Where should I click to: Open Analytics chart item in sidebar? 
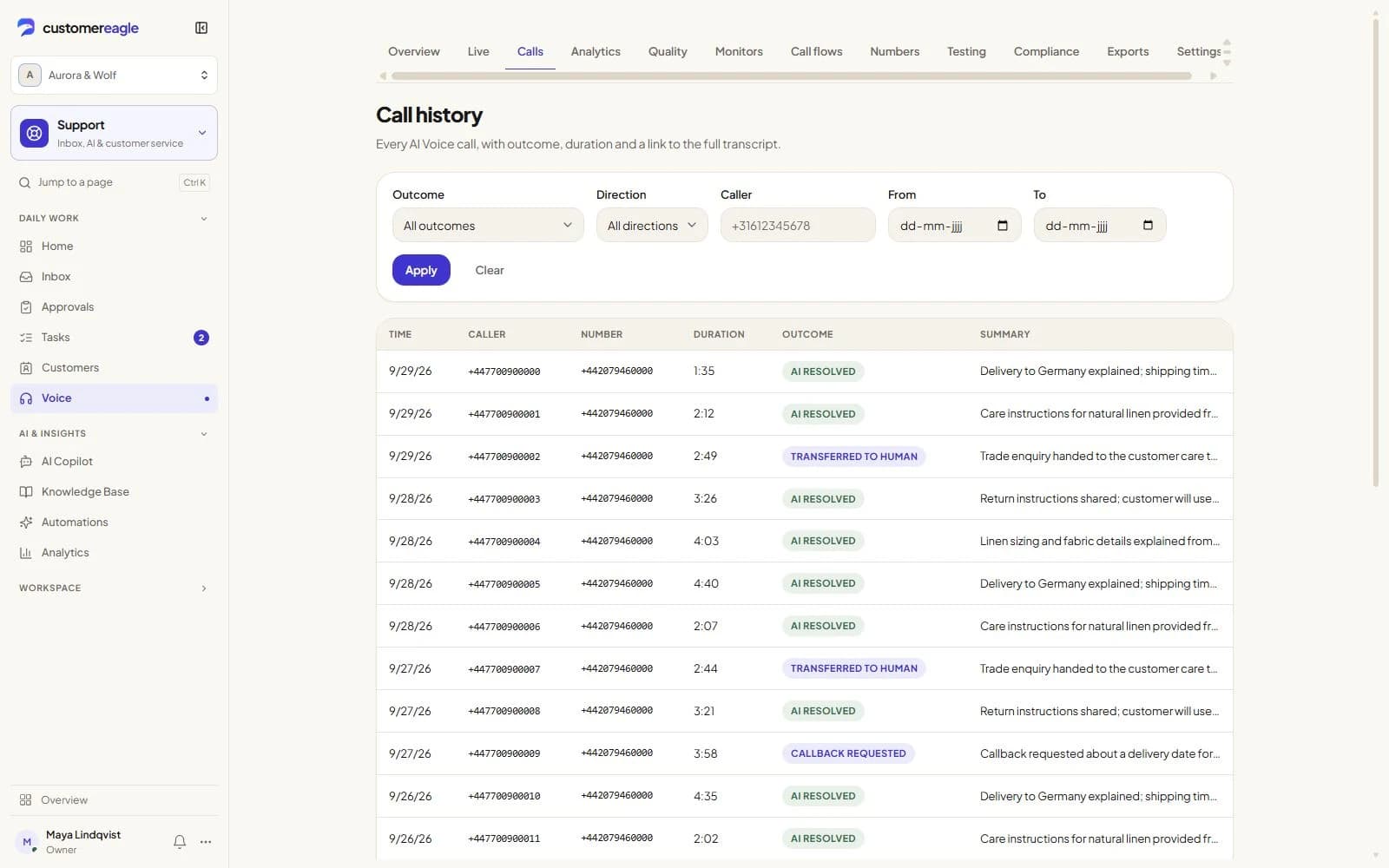click(114, 553)
